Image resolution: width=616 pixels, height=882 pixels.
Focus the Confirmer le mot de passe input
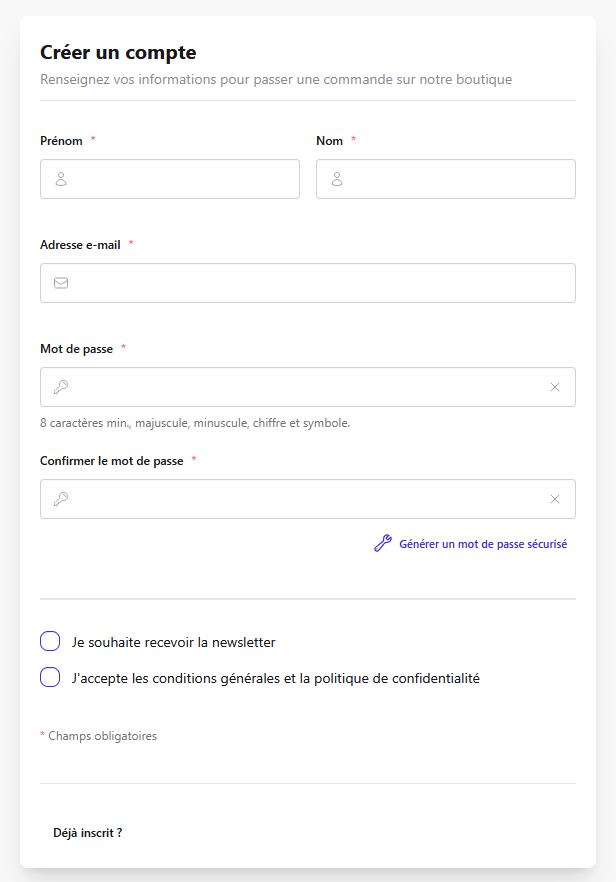tap(308, 499)
